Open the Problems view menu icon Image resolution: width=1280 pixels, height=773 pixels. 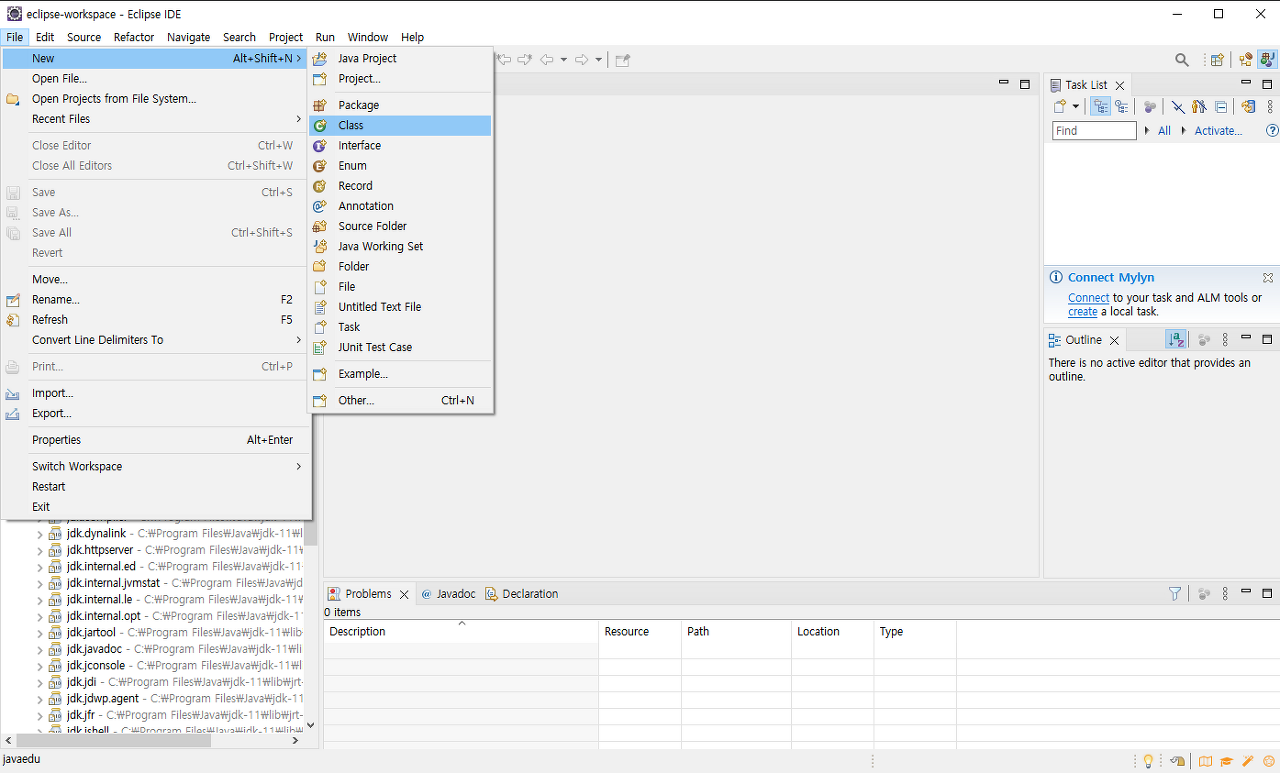click(x=1226, y=594)
